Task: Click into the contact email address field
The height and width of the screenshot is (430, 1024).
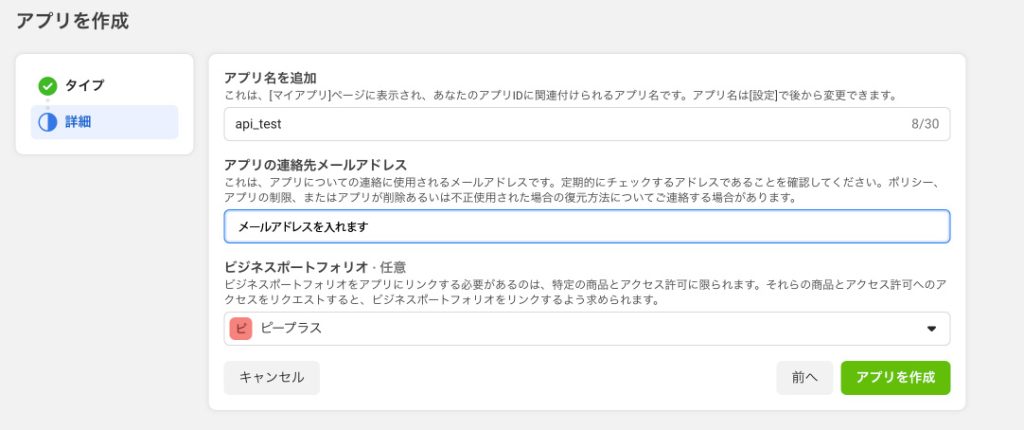Action: coord(586,226)
